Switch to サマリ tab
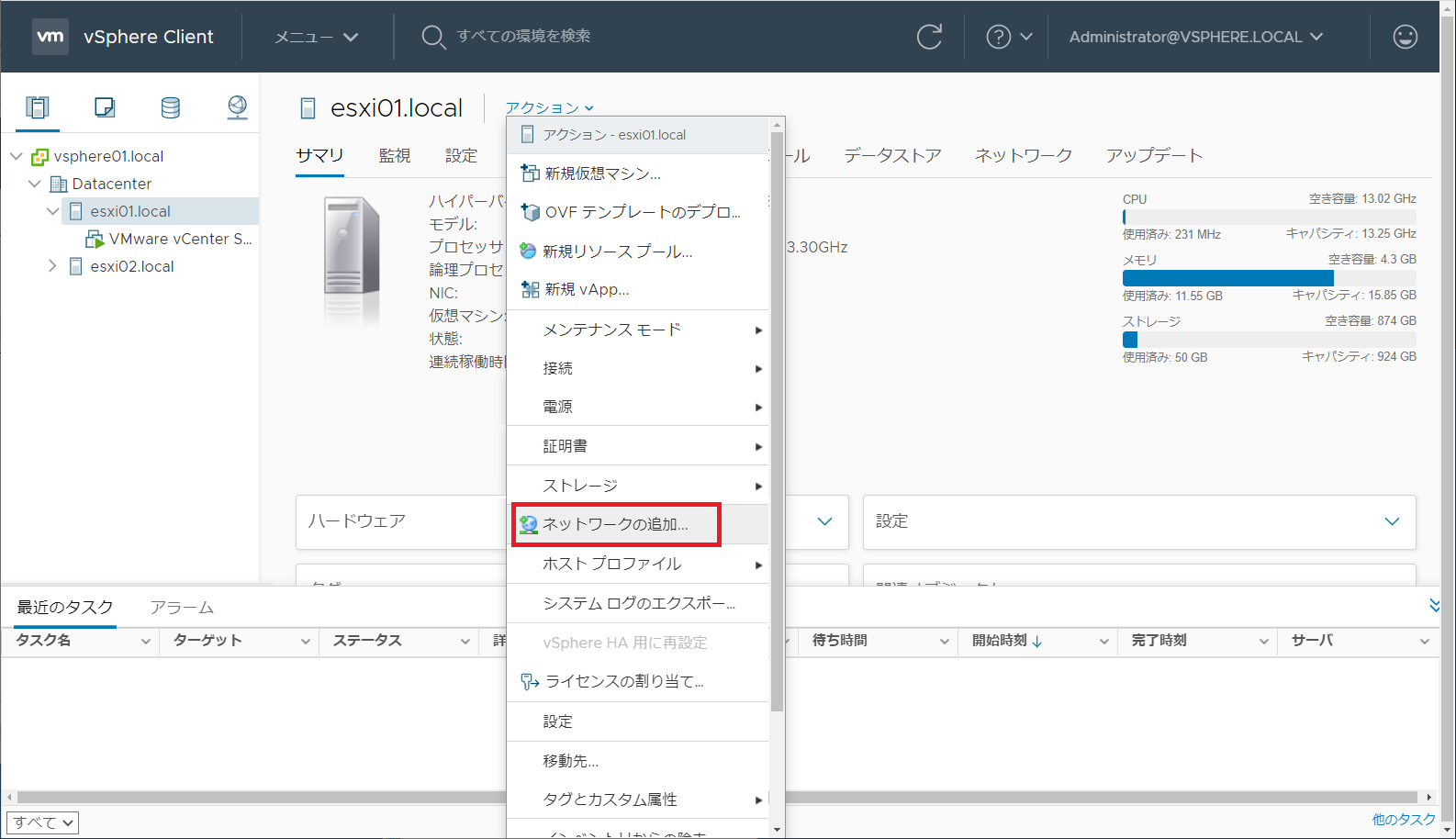 click(319, 155)
